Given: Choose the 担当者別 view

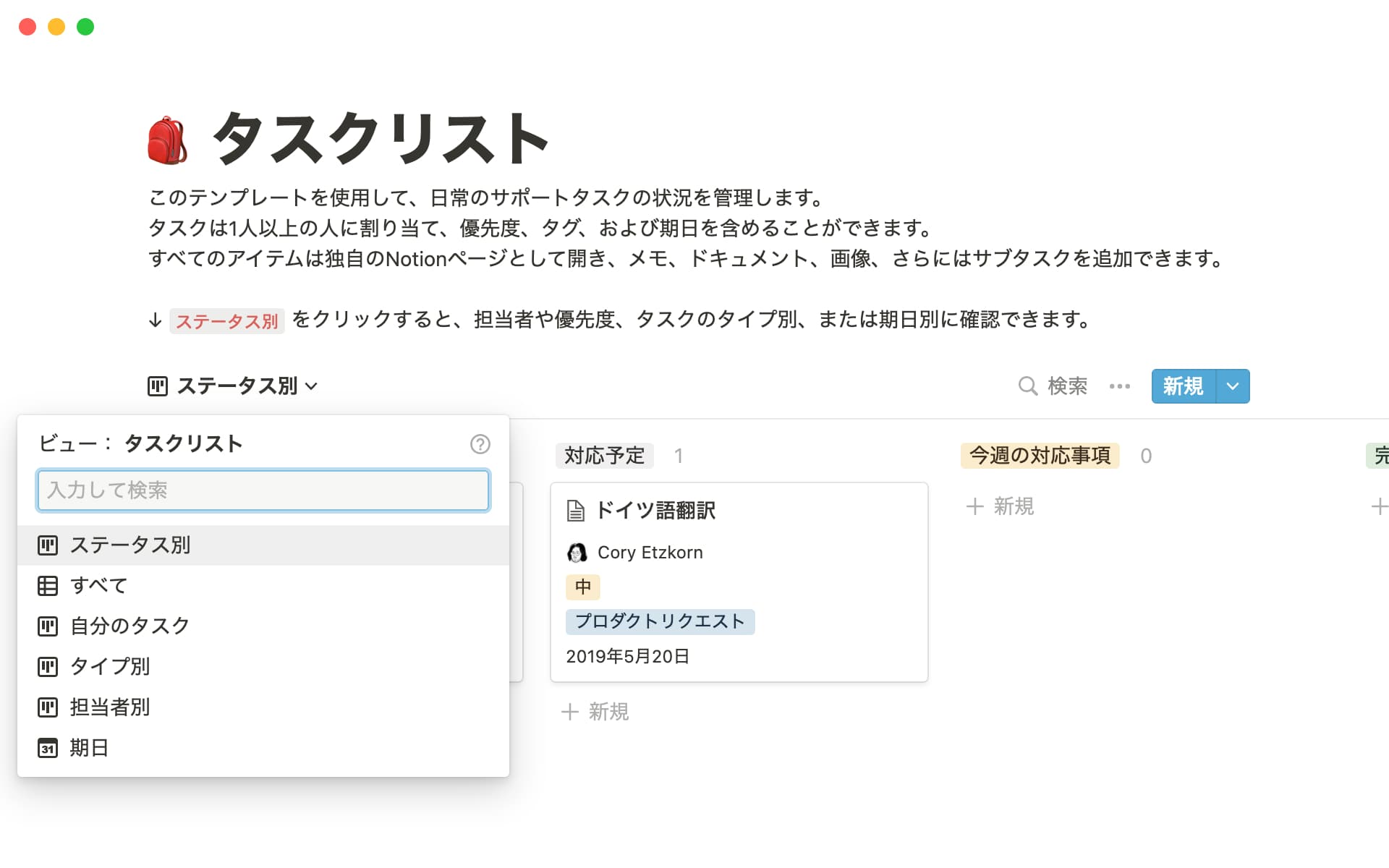Looking at the screenshot, I should pos(109,707).
